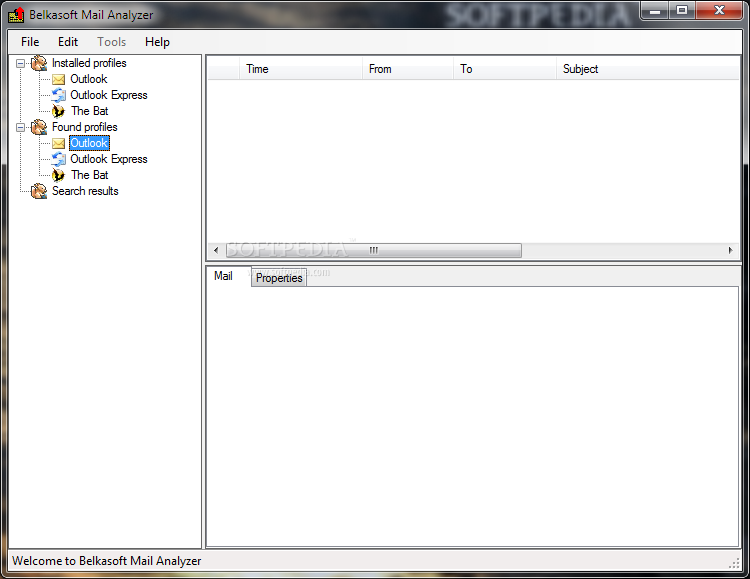The width and height of the screenshot is (750, 579).
Task: Select Outlook Express under Installed profiles
Action: (109, 95)
